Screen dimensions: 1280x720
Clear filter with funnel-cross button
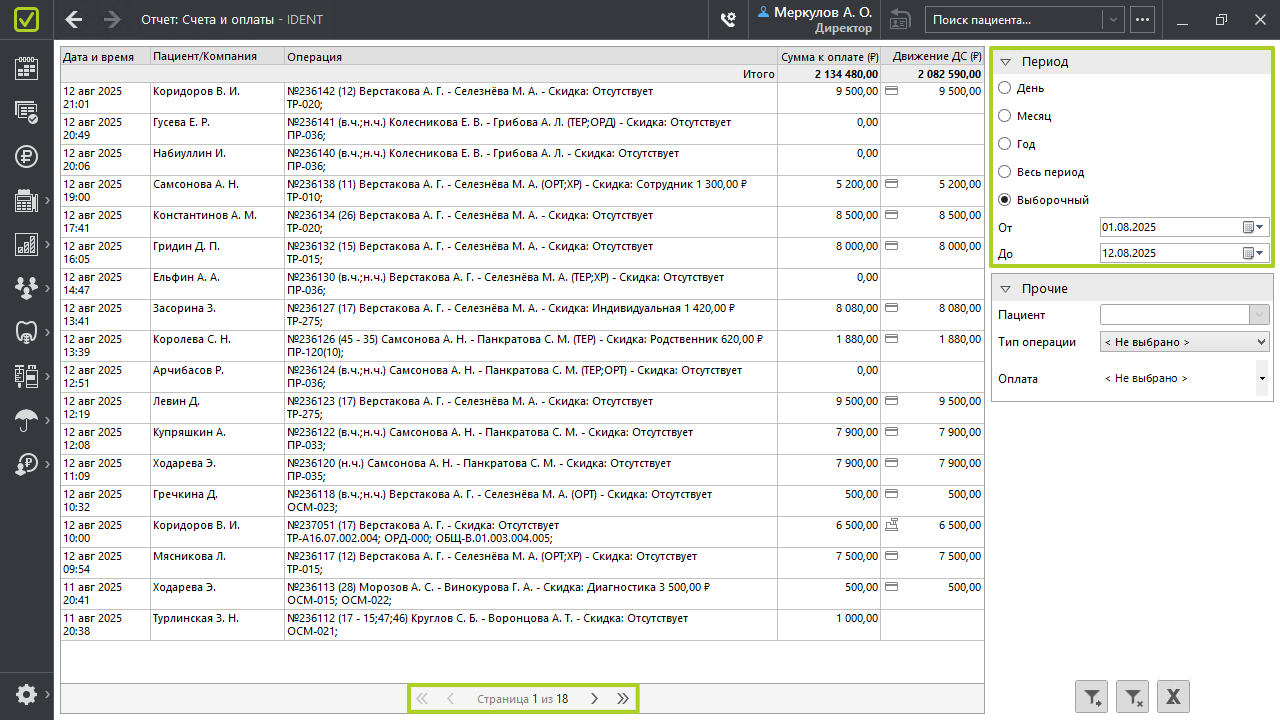click(x=1133, y=697)
